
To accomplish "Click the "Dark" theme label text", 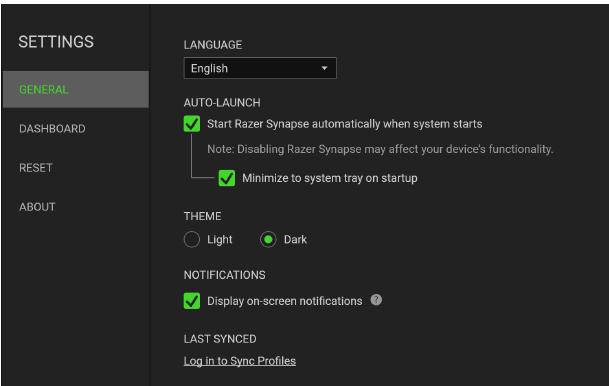I will (295, 240).
